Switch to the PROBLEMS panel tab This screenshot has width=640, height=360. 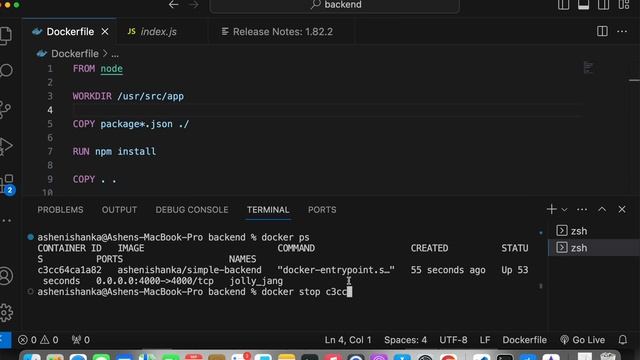coord(60,210)
